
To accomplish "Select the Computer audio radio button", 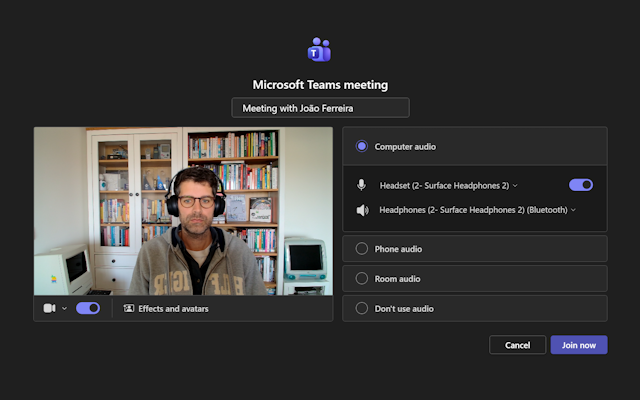I will click(x=362, y=146).
